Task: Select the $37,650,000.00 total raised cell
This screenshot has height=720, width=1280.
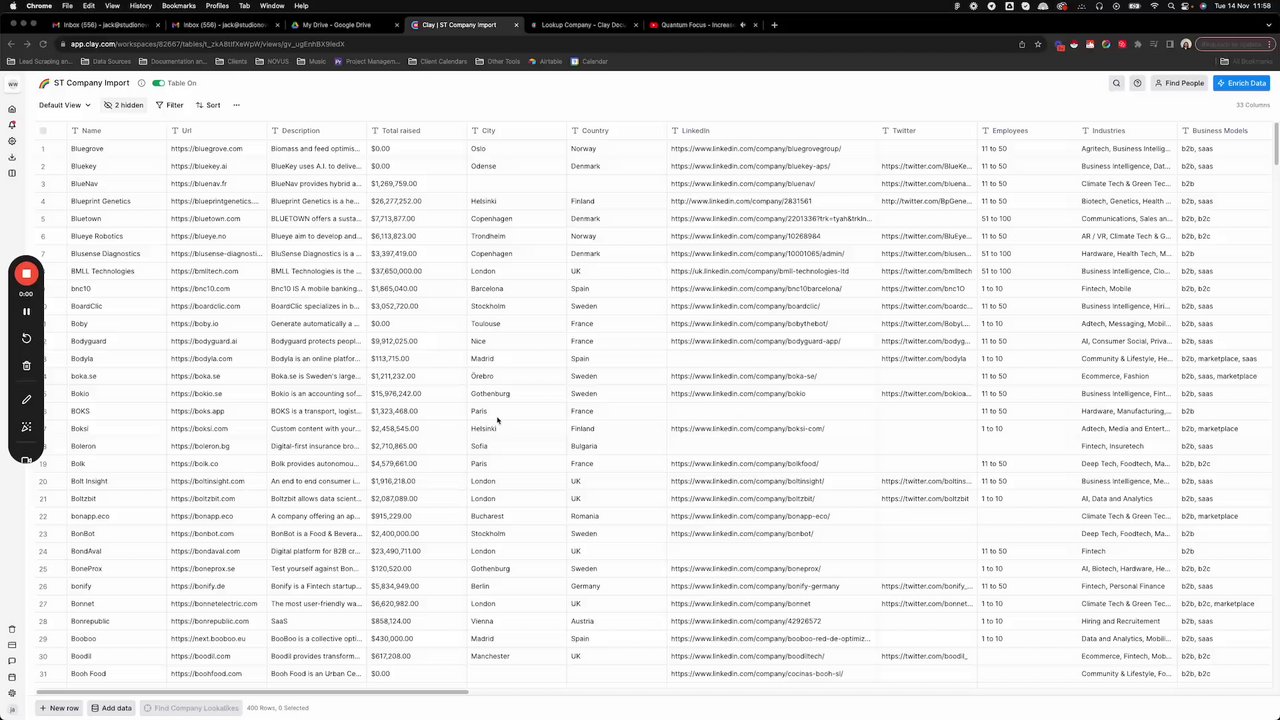Action: [417, 271]
